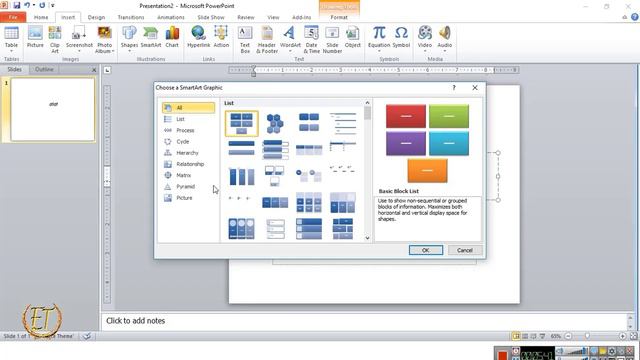This screenshot has width=640, height=360.
Task: Switch to the Slide Show tab
Action: tap(211, 17)
